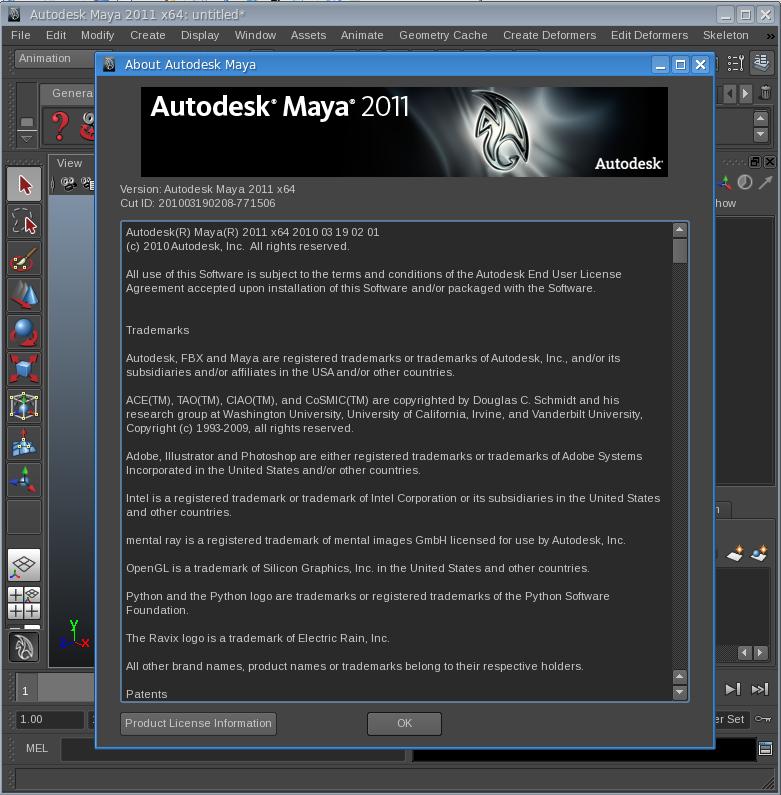
Task: Close the right-side docked panel
Action: 769,162
